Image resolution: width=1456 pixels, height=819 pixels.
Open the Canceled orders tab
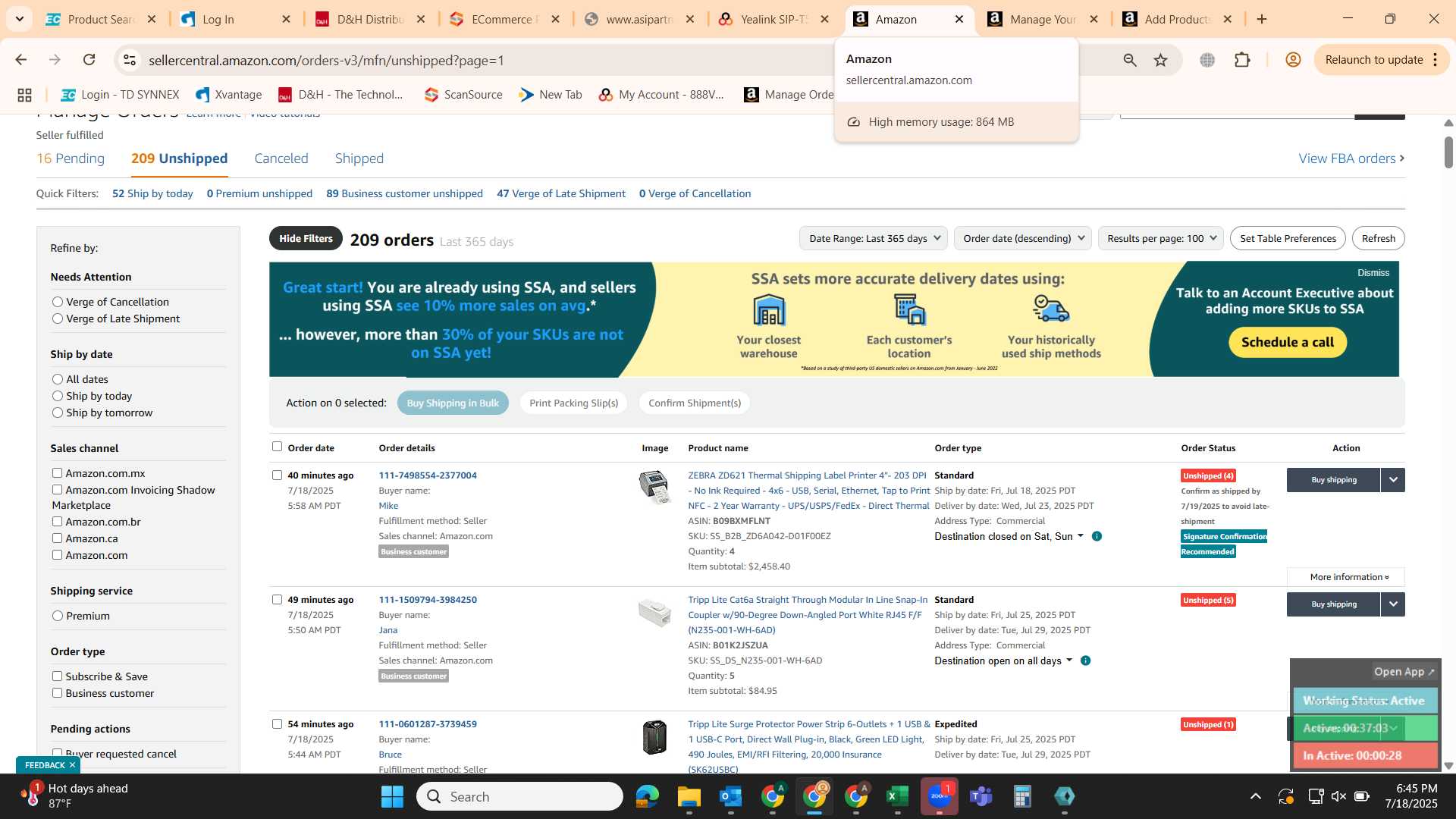281,158
